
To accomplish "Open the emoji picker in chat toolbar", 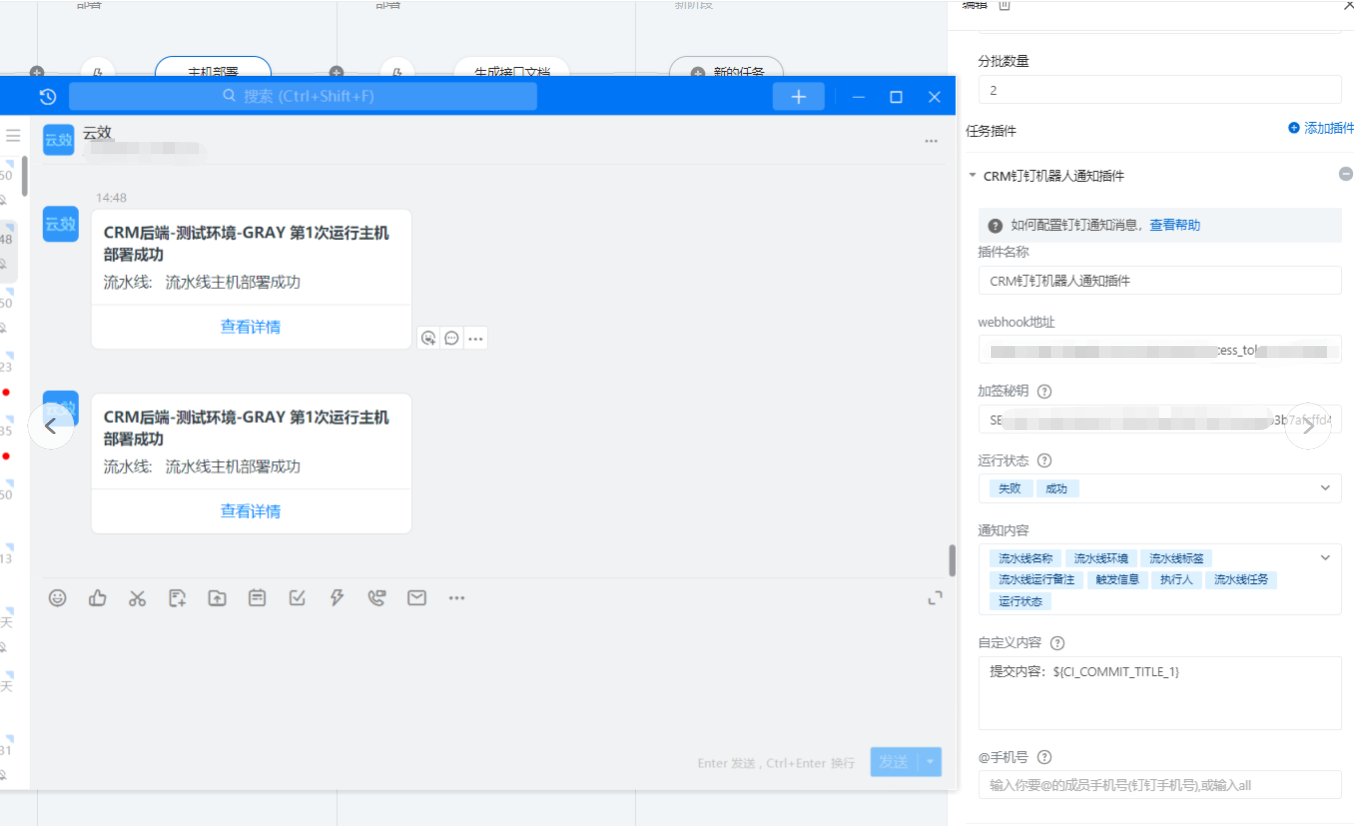I will (58, 598).
